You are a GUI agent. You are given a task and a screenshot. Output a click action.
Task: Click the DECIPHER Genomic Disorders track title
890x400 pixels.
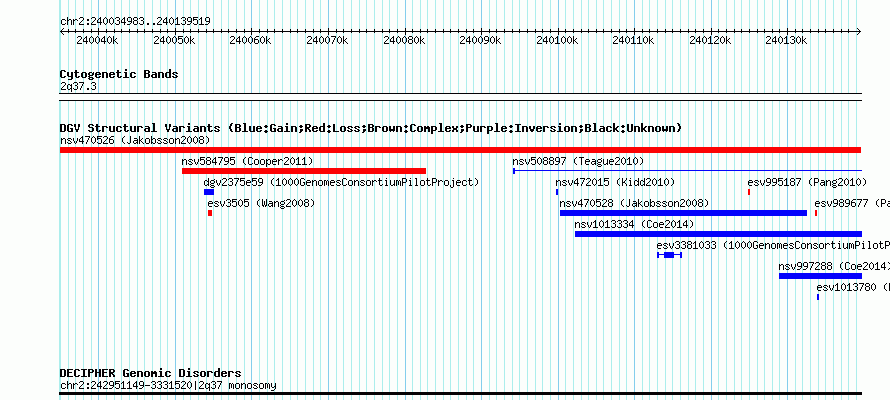(150, 373)
